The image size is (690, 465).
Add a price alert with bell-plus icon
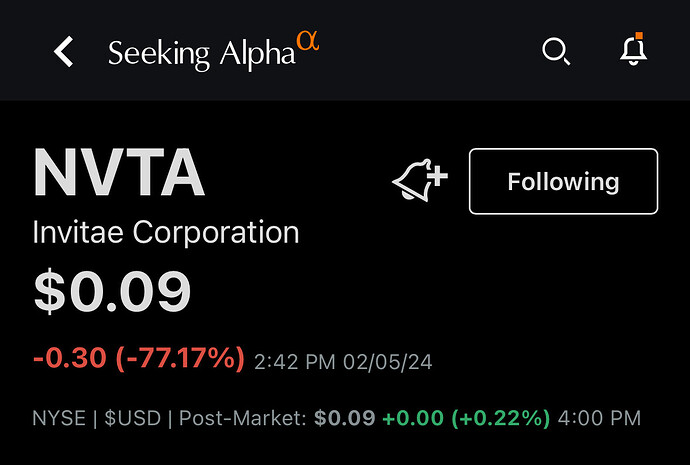(x=420, y=180)
